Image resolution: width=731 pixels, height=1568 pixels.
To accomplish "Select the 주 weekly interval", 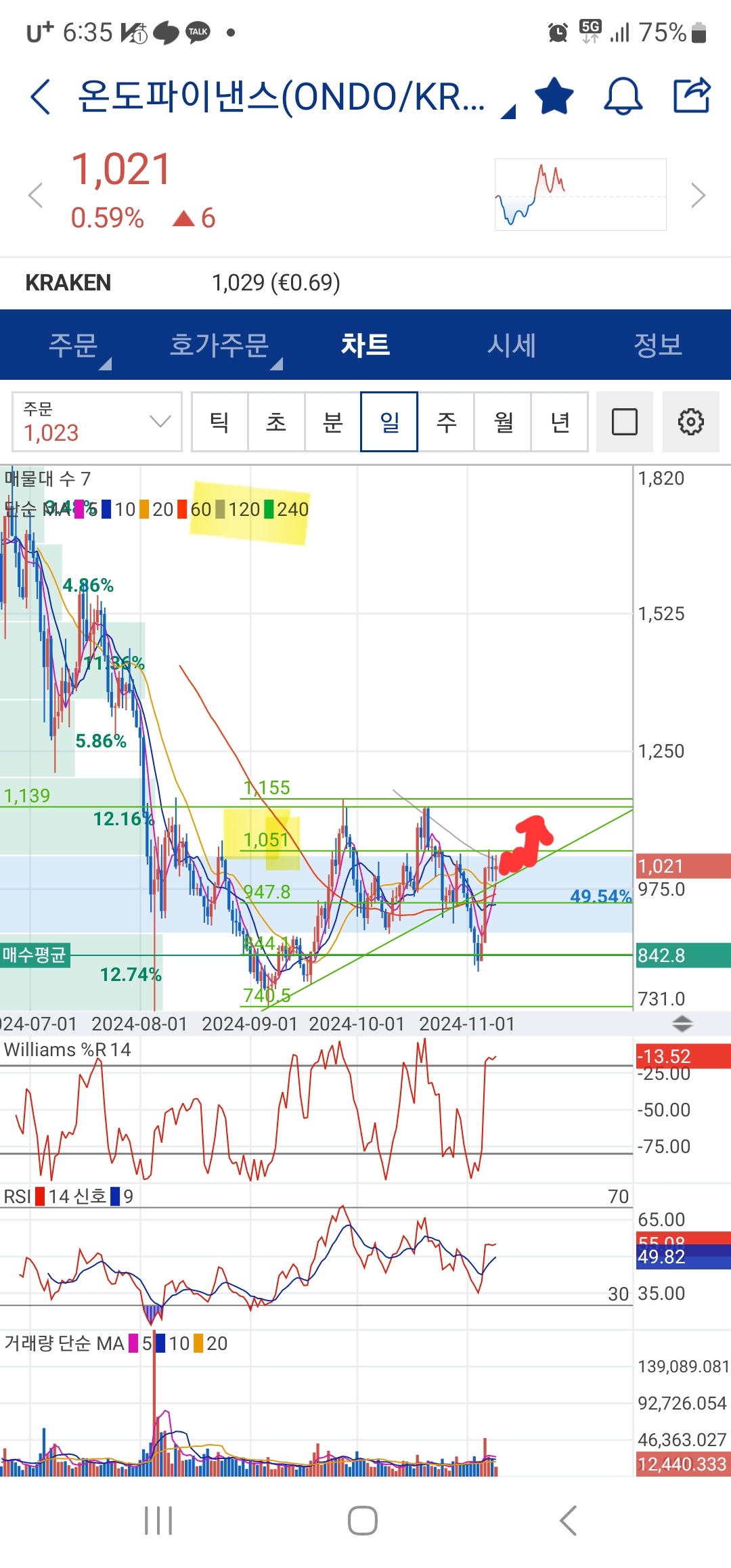I will coord(446,422).
